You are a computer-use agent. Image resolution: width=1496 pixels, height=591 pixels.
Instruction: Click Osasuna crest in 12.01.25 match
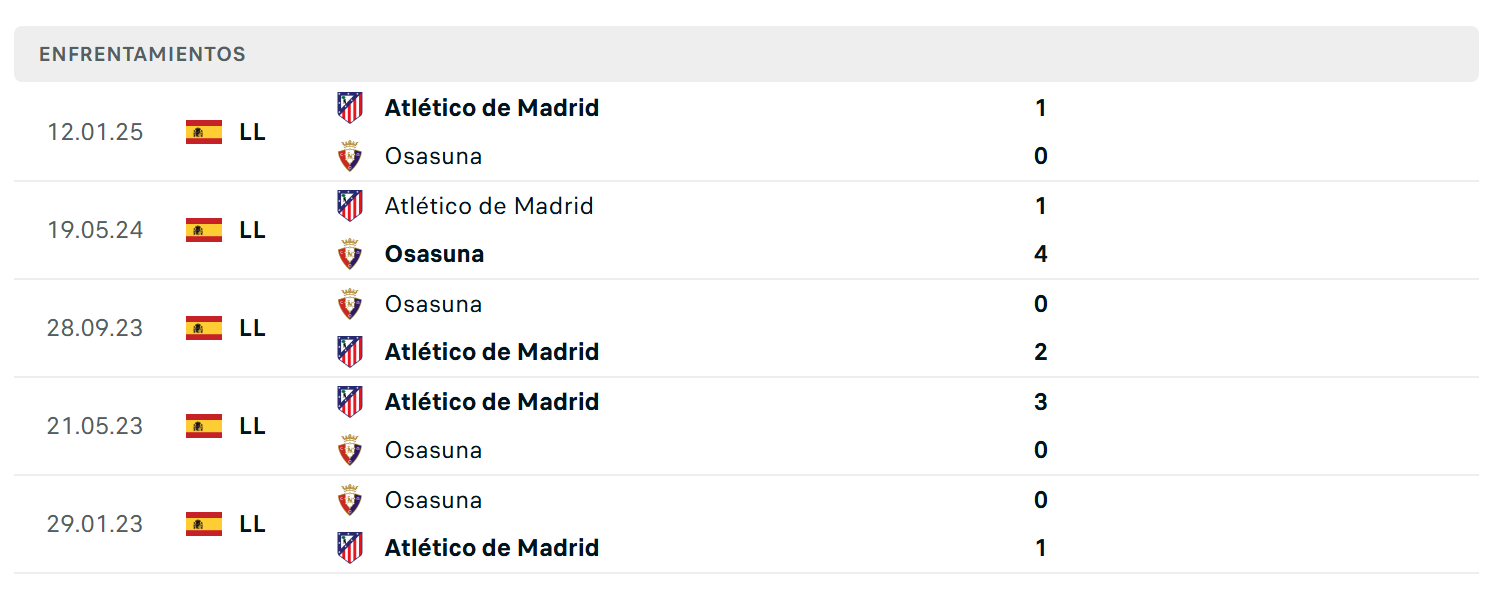pos(349,156)
